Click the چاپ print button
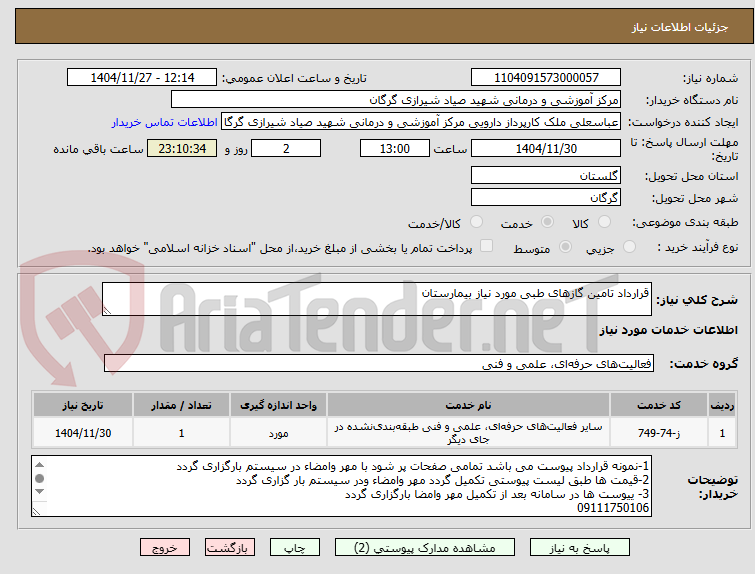This screenshot has width=755, height=574. (295, 548)
